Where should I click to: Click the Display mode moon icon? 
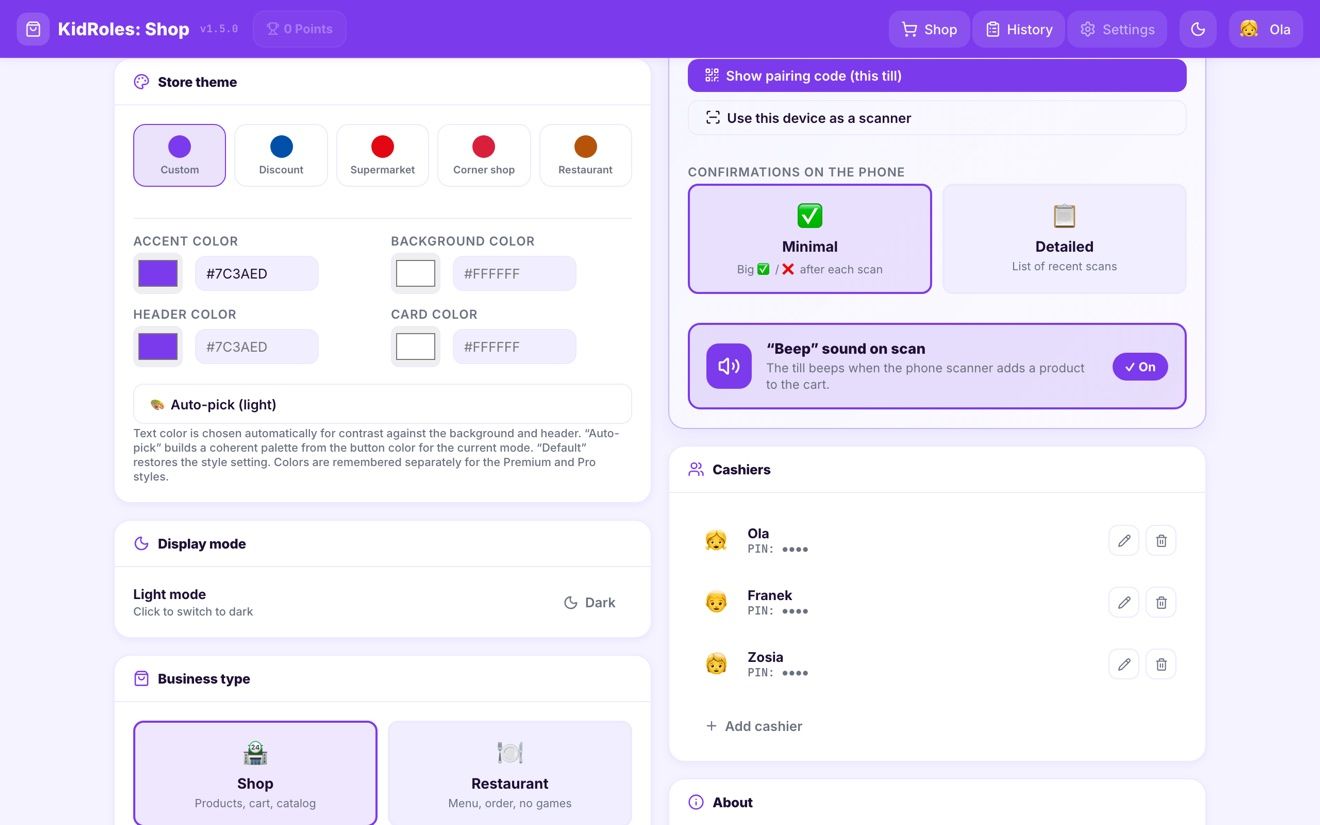click(x=141, y=544)
